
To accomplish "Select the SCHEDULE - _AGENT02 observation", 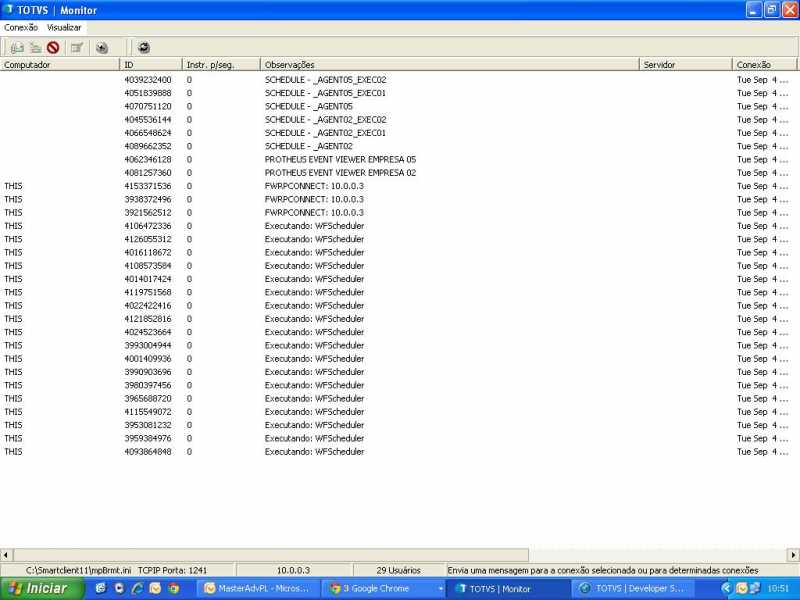I will 308,146.
